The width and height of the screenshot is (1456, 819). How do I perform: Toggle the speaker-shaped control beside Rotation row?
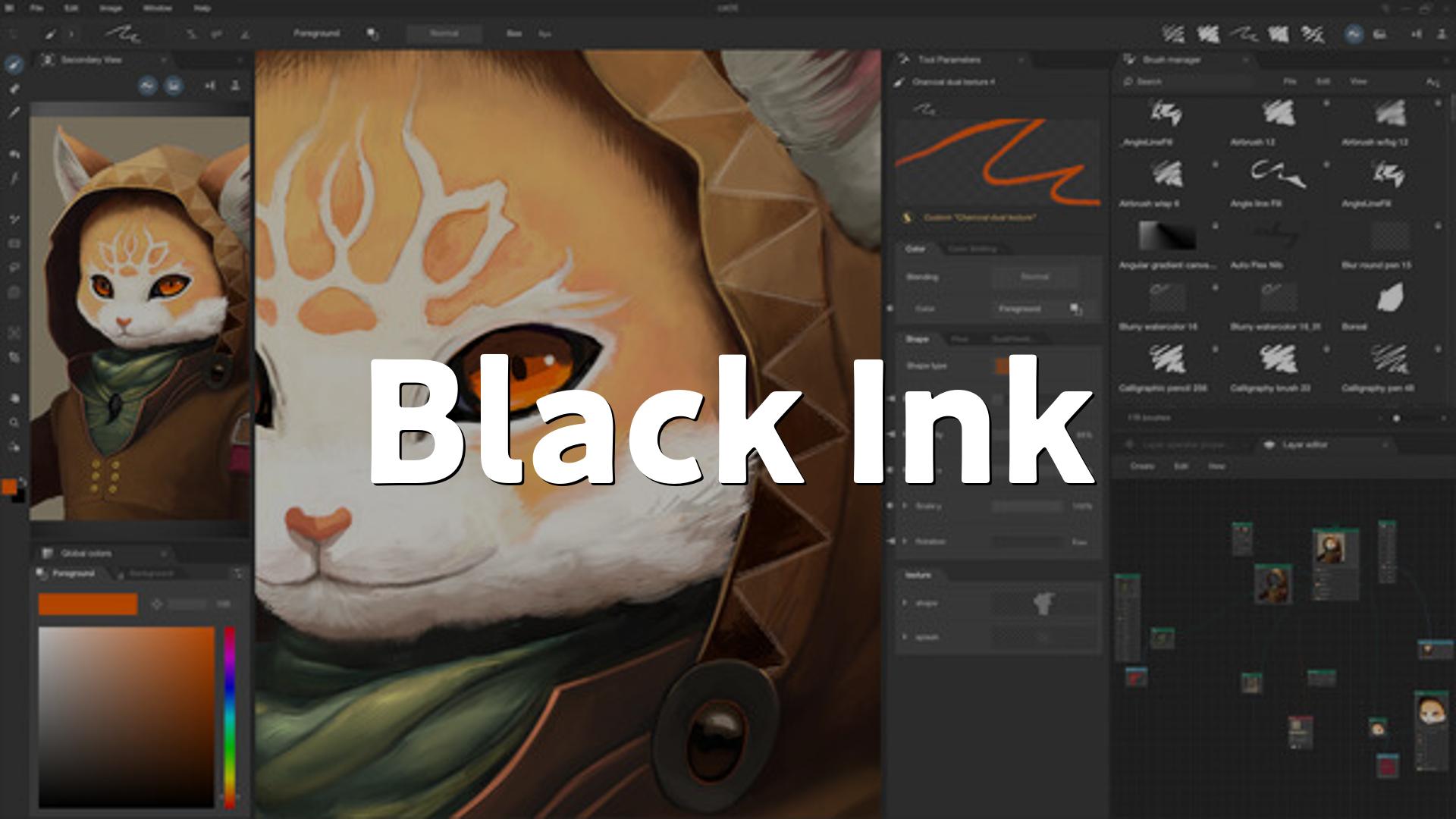(892, 541)
